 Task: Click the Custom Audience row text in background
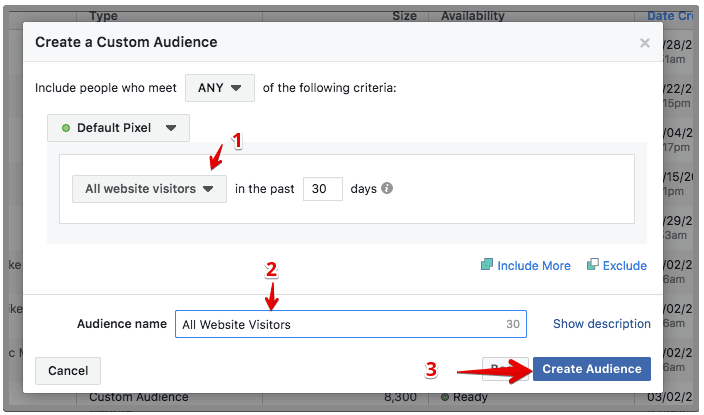coord(139,397)
